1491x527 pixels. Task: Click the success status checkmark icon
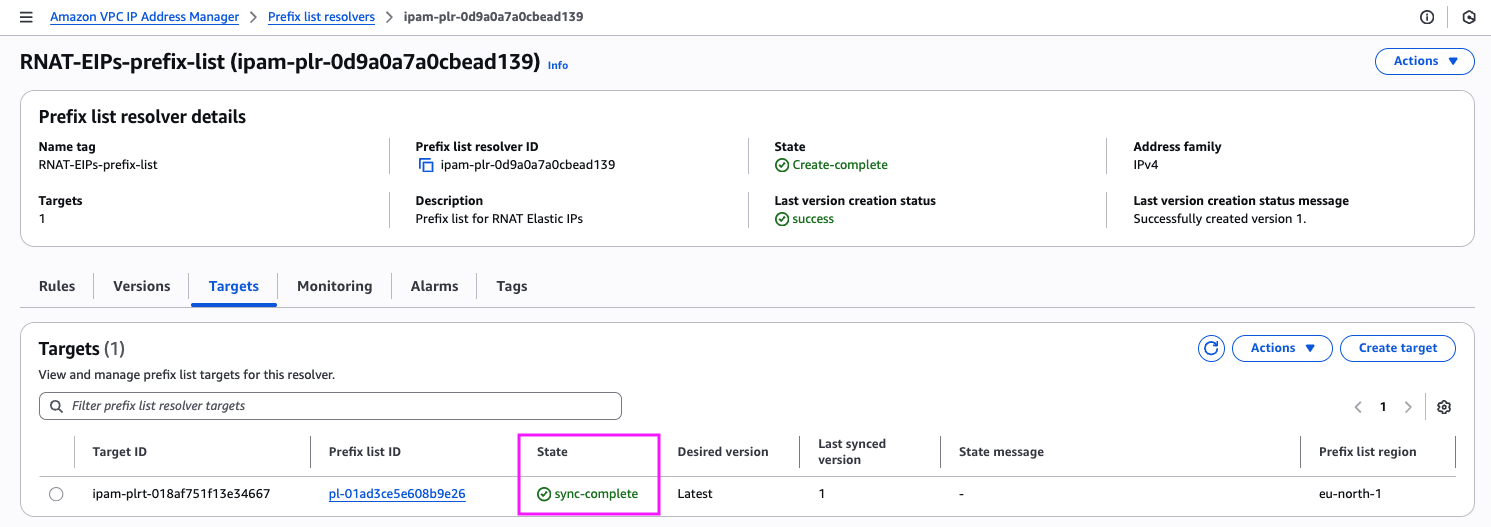click(782, 219)
